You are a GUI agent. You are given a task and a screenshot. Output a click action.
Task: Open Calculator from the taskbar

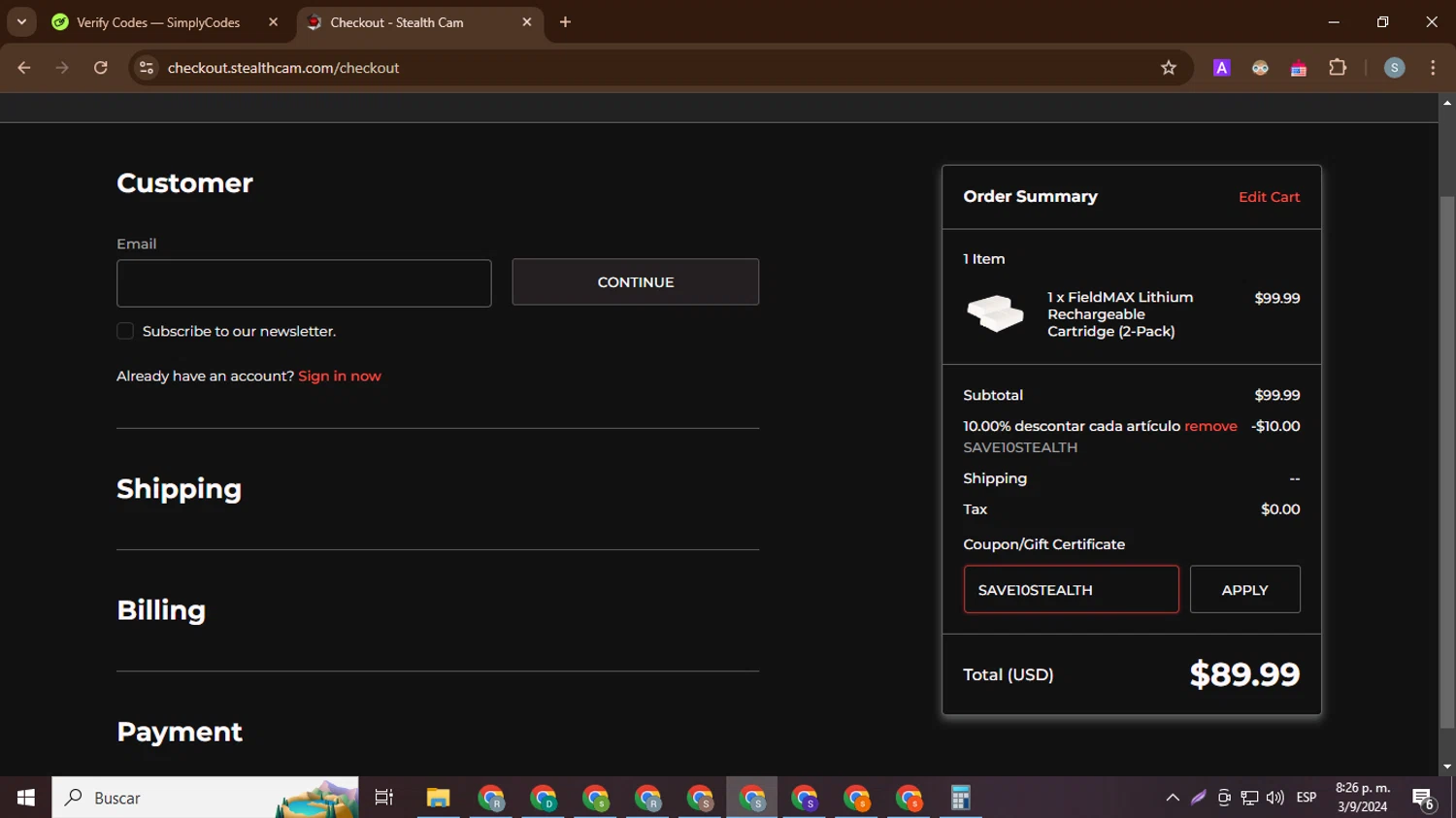pos(960,798)
